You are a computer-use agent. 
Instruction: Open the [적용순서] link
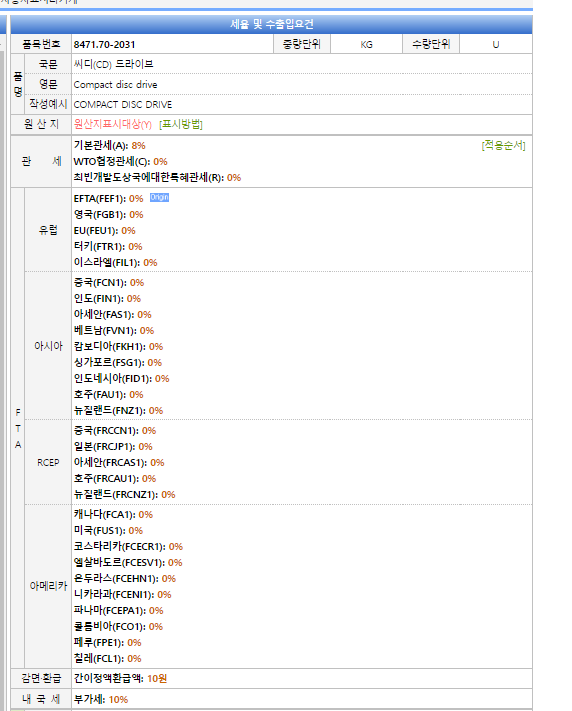503,146
